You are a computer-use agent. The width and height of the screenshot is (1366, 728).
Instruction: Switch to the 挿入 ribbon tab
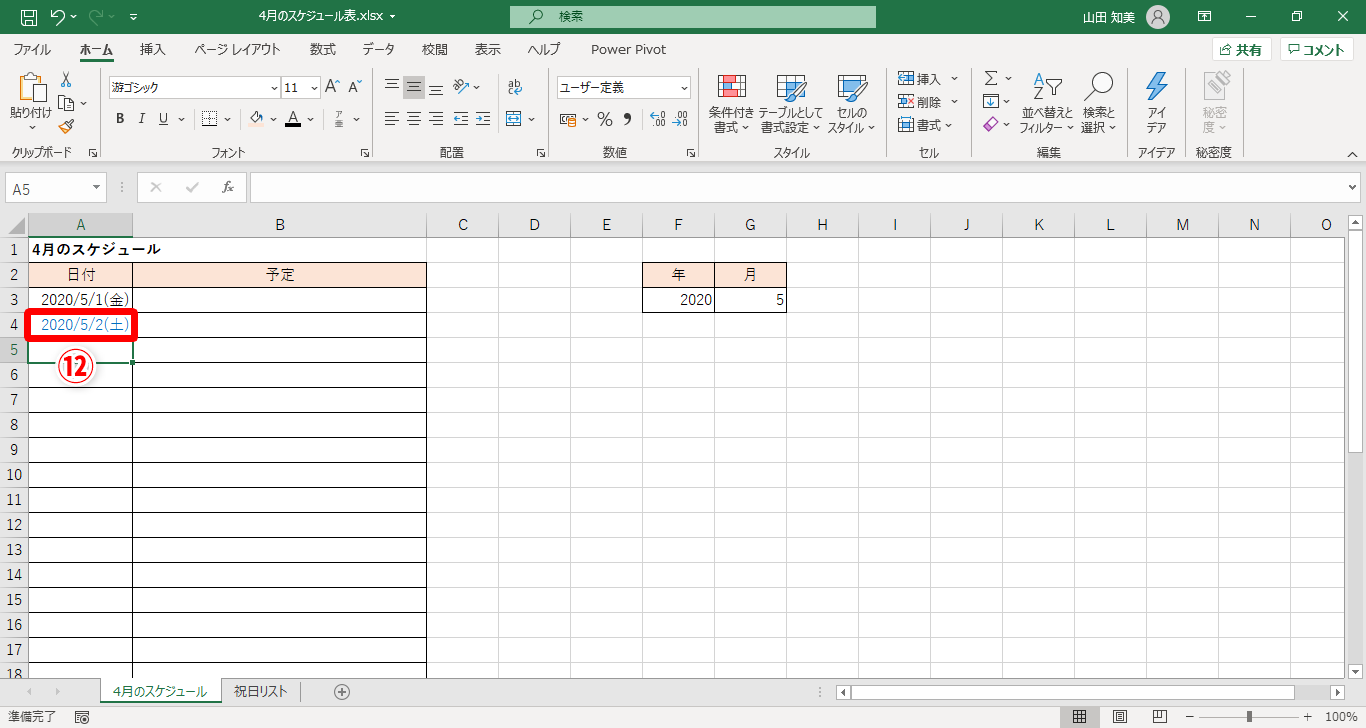click(x=153, y=49)
